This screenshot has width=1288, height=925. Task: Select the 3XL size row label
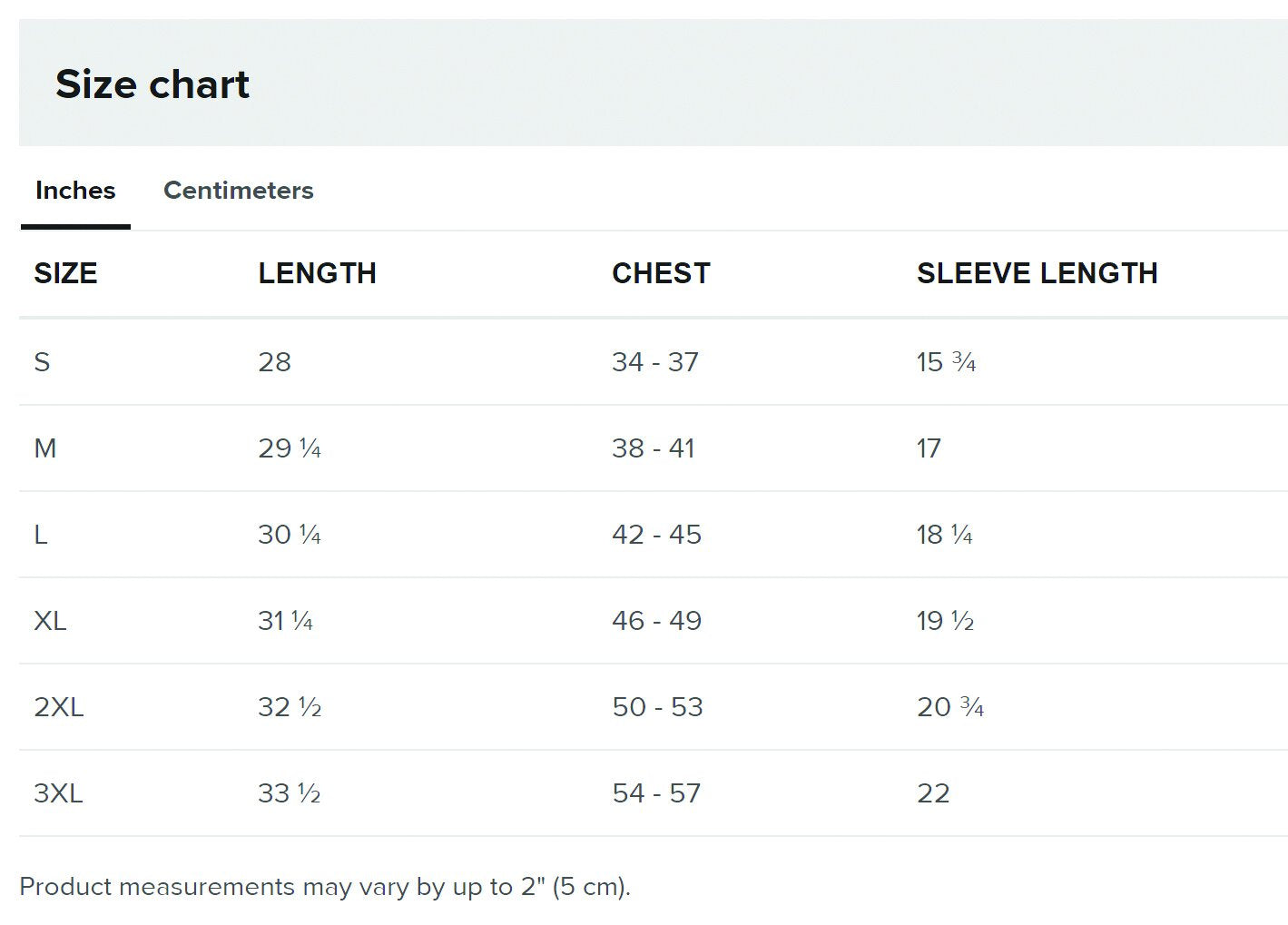tap(58, 793)
